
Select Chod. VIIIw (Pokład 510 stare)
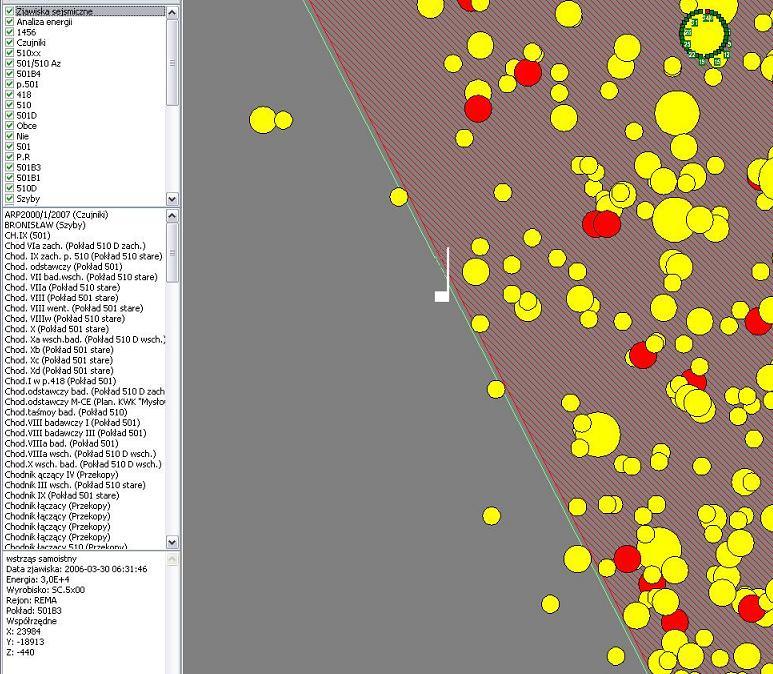tap(65, 319)
